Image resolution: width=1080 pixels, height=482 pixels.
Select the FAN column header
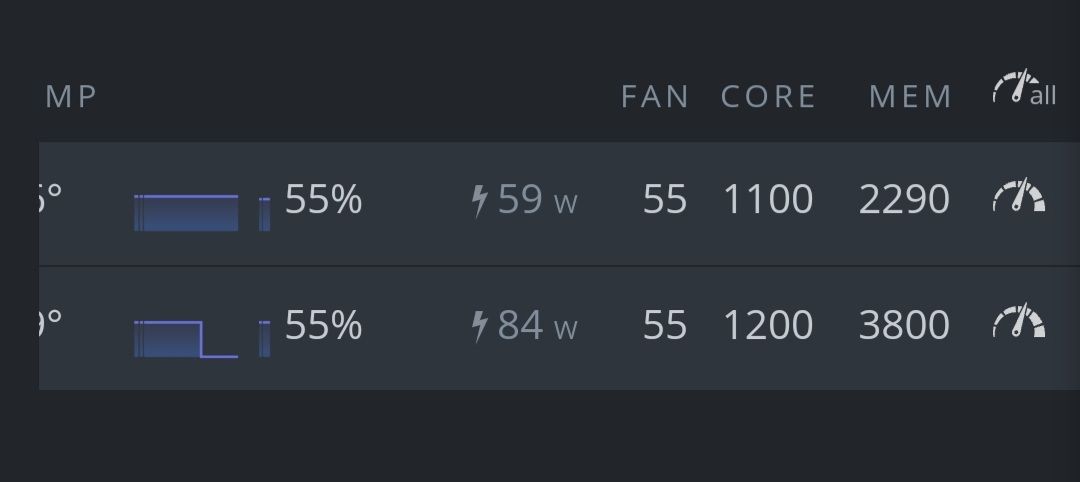tap(654, 97)
